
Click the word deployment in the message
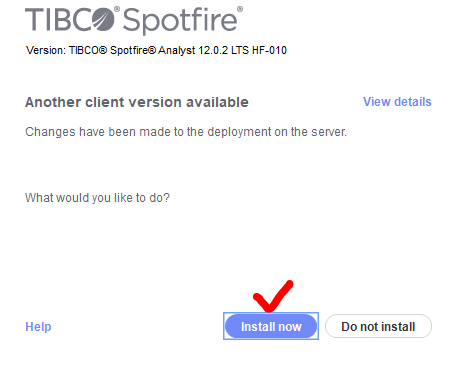point(239,132)
